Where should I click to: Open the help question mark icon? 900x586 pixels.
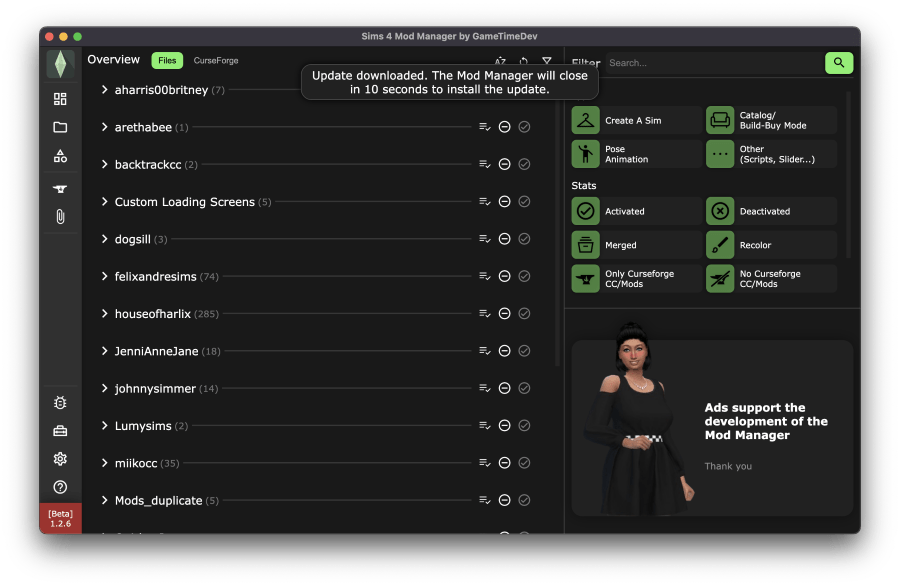60,487
